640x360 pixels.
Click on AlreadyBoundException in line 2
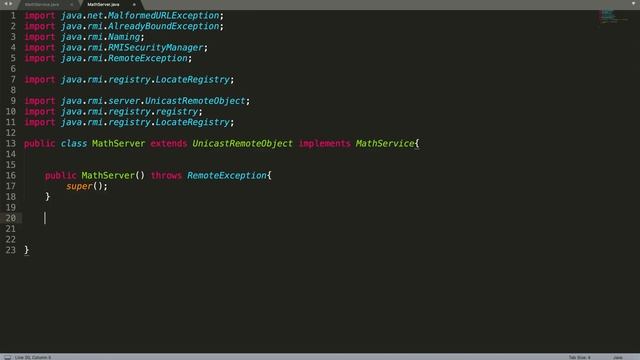coord(164,26)
